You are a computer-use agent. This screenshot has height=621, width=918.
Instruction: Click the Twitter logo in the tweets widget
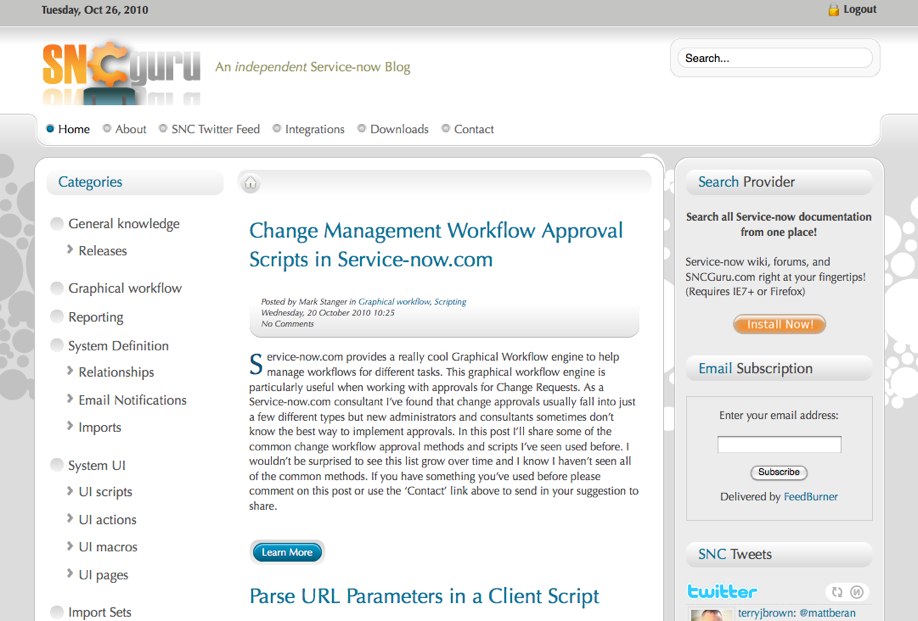pos(722,592)
